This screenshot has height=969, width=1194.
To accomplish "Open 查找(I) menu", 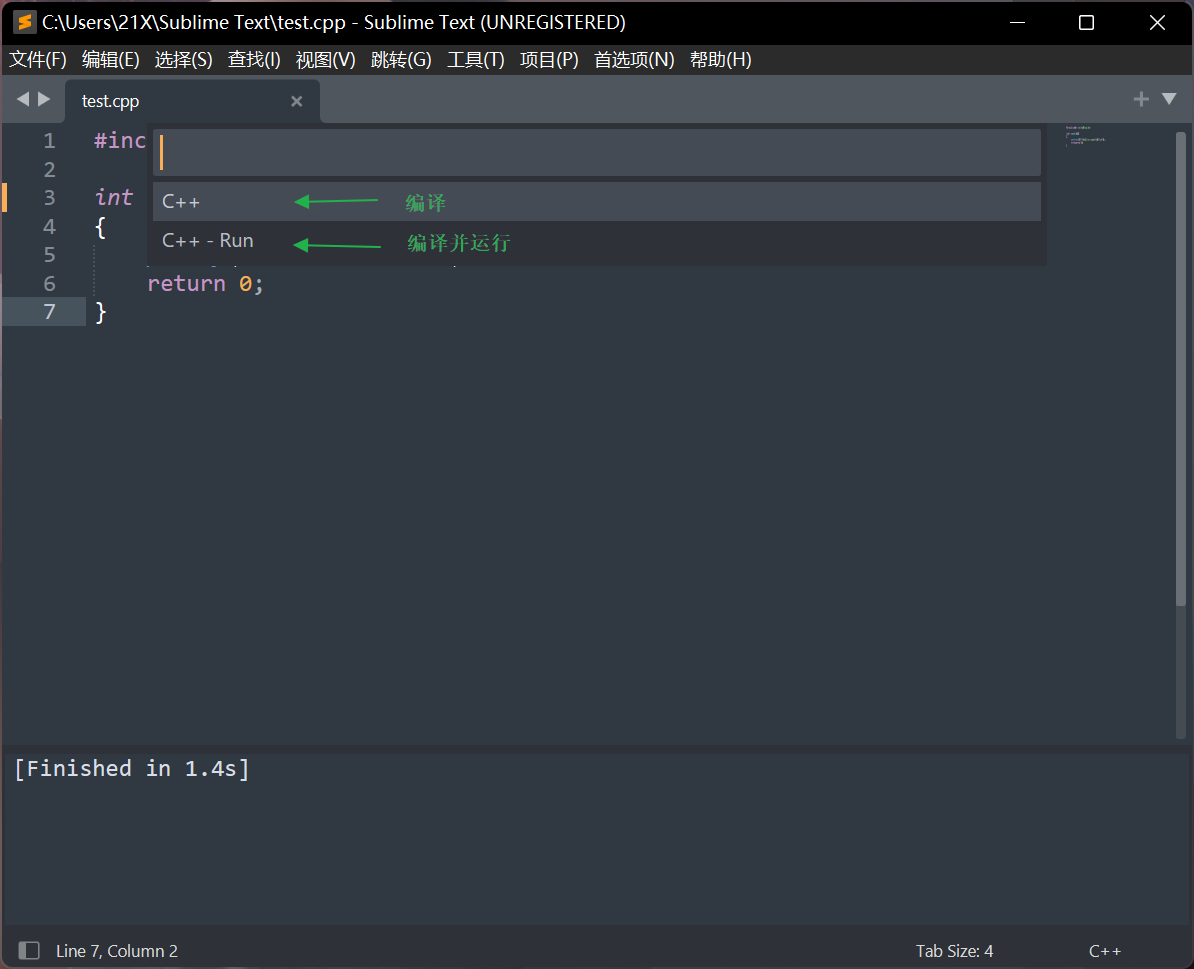I will [254, 59].
